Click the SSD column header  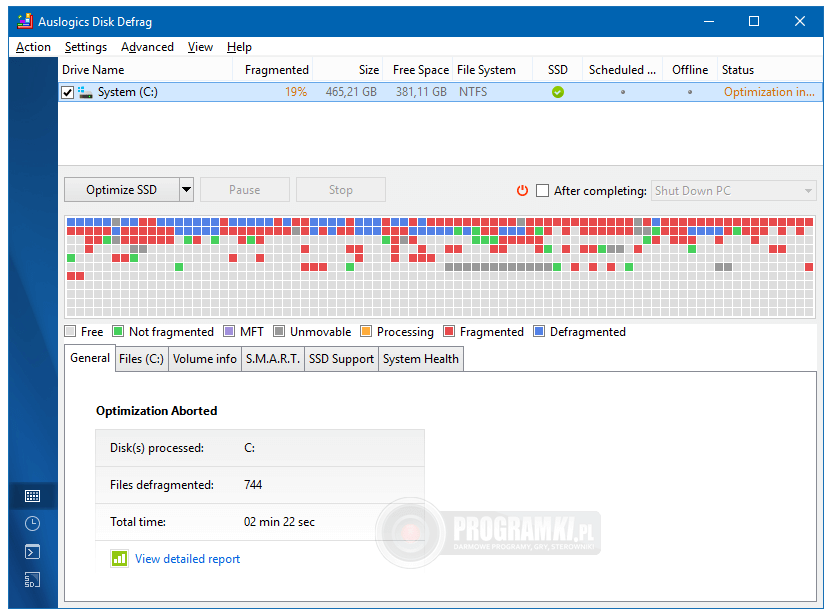click(557, 70)
